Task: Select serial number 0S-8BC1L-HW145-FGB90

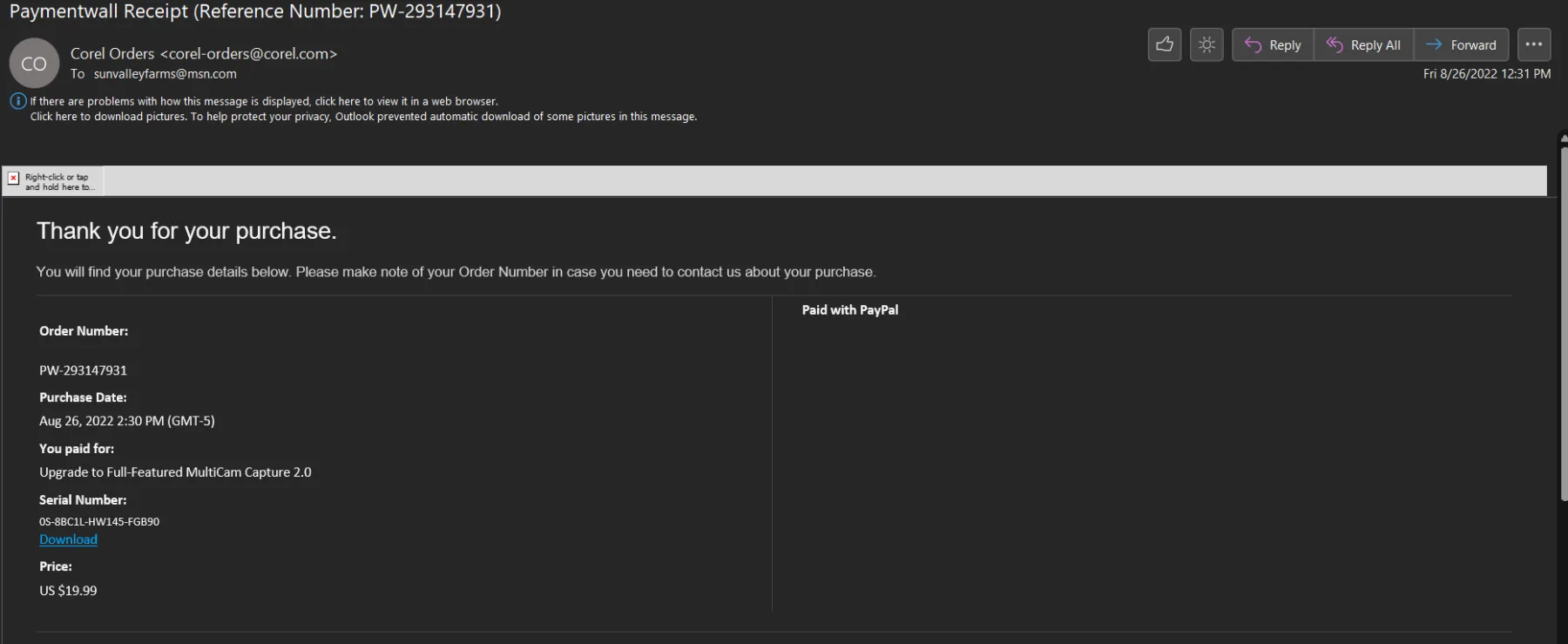Action: coord(99,521)
